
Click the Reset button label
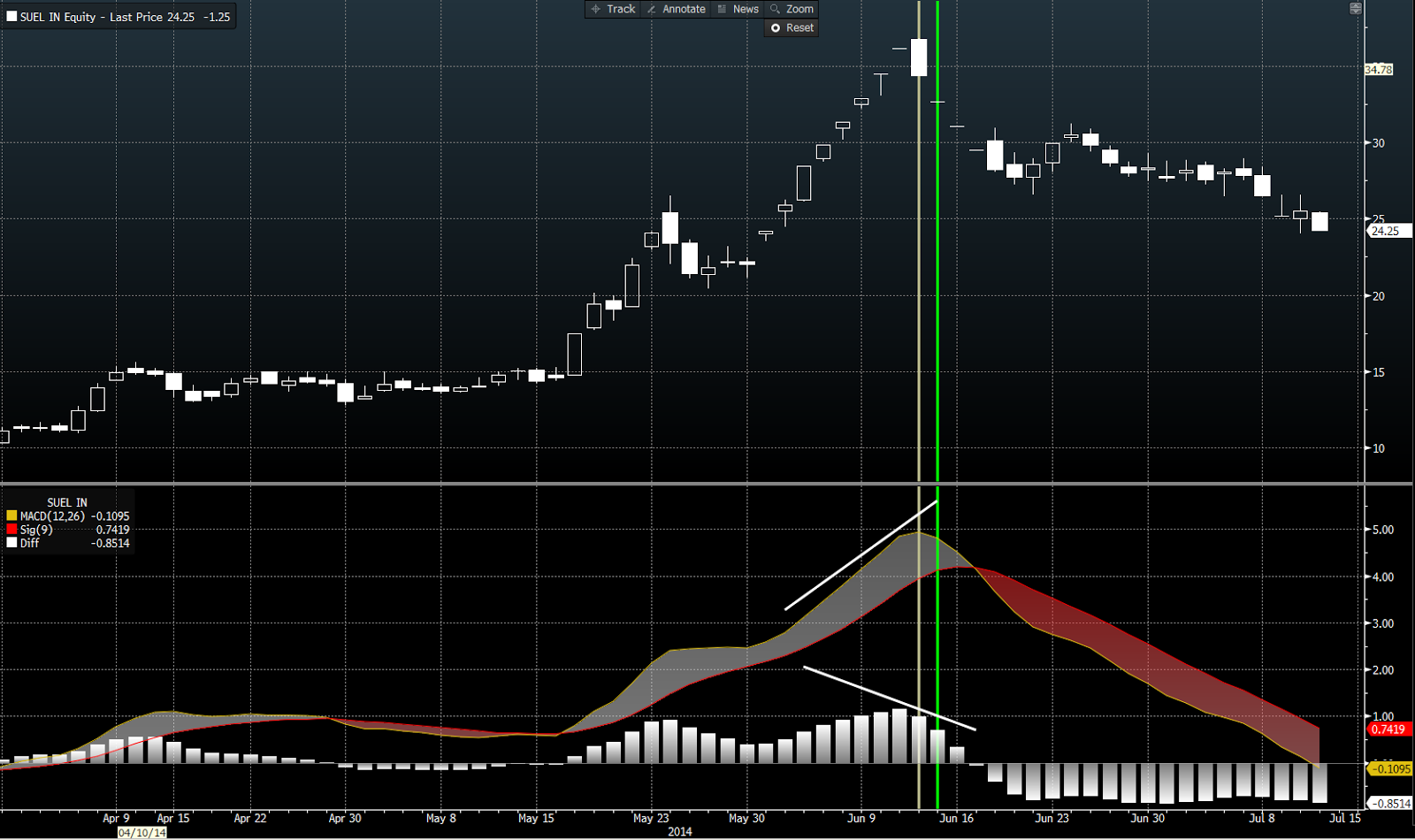coord(799,28)
